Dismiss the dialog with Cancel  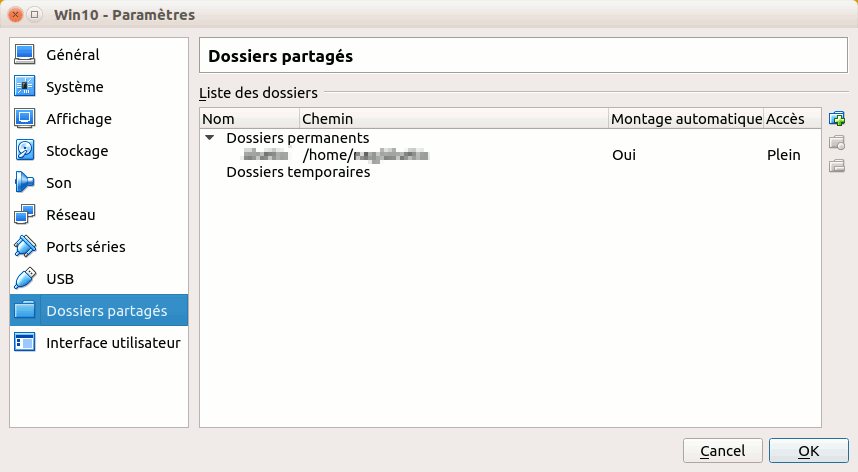(x=722, y=451)
